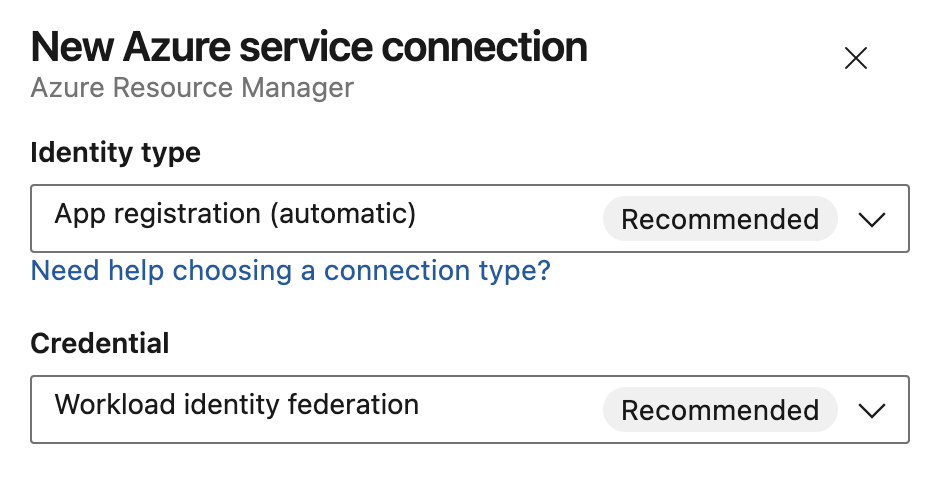Select the Credential field label
Screen dimensions: 932x480
coord(100,343)
